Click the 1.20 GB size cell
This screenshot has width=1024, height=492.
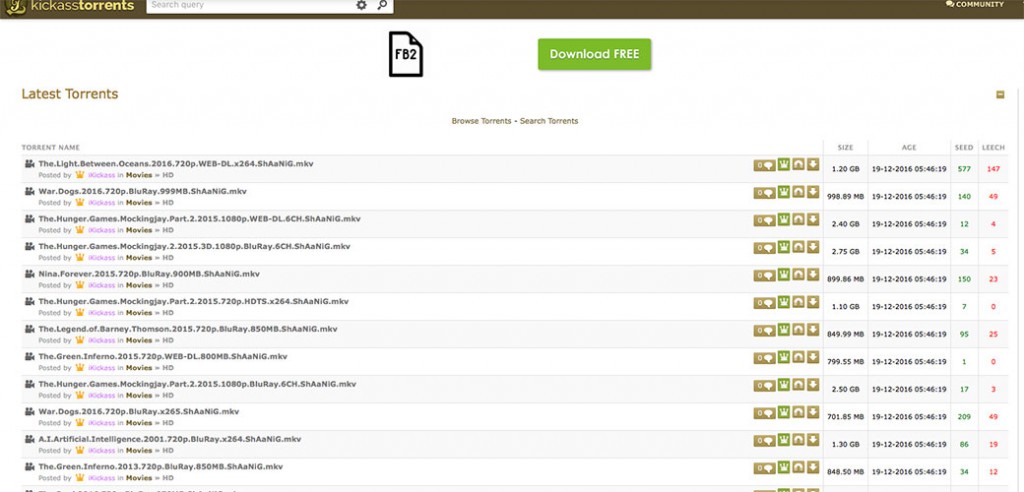click(x=846, y=169)
